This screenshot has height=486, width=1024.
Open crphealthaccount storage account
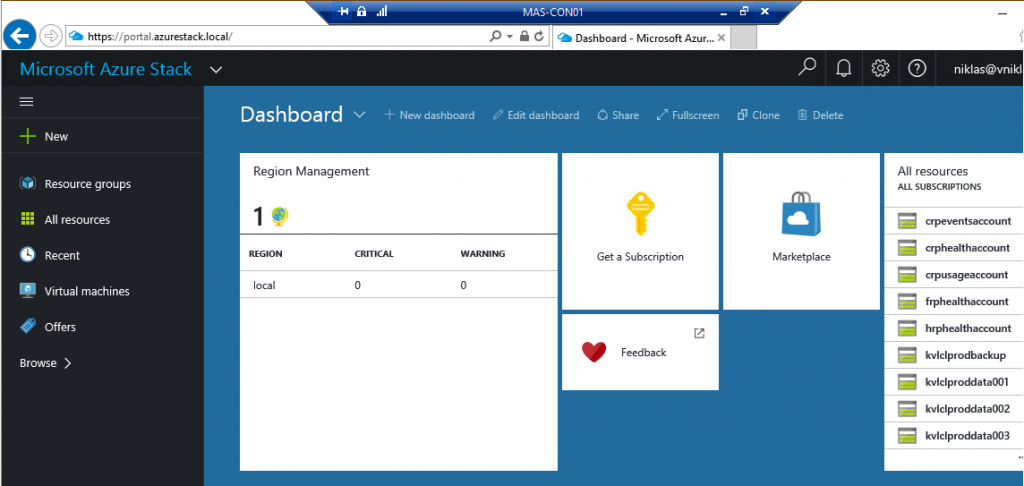coord(954,248)
